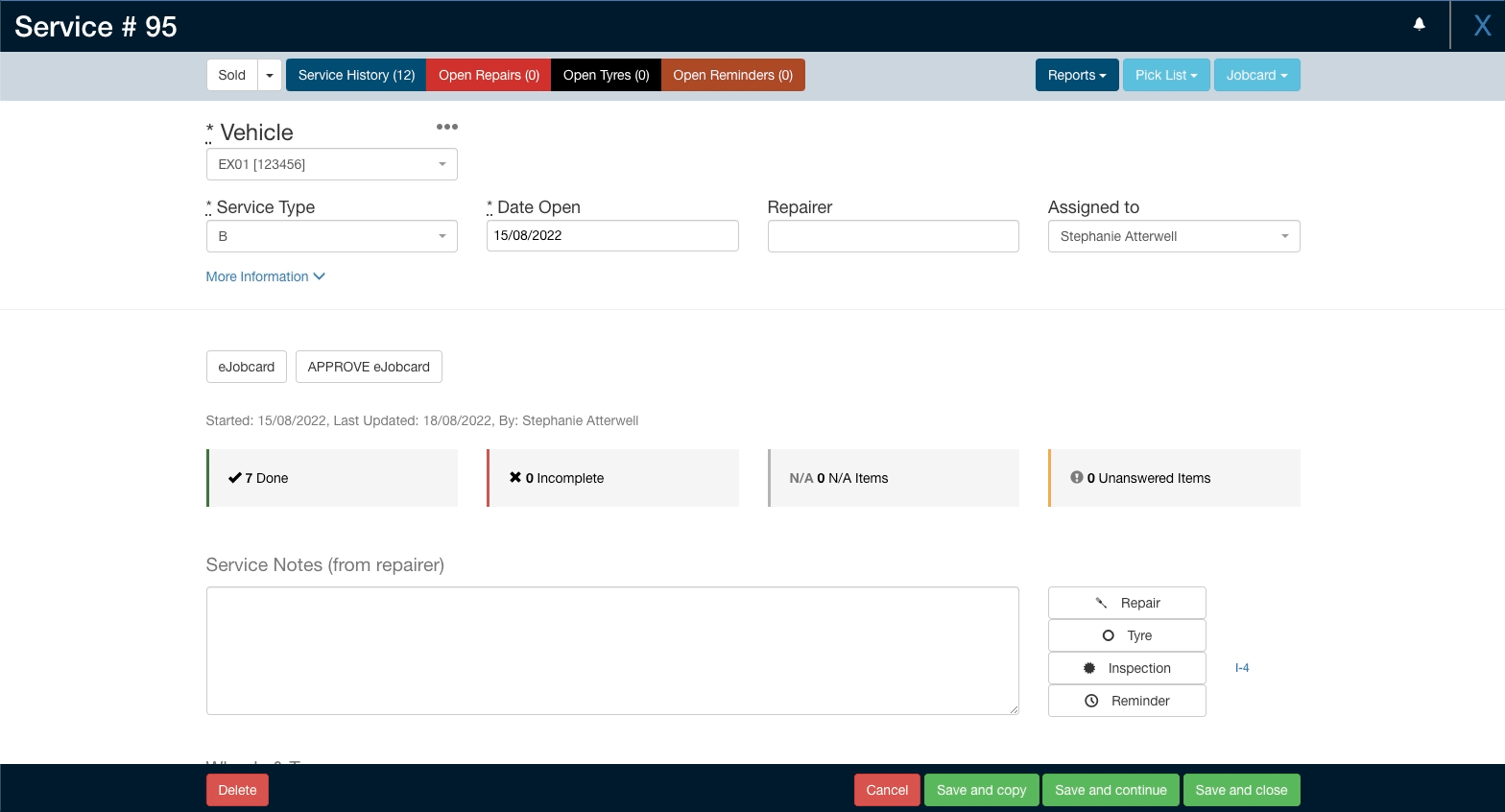Open the Assigned to dropdown
Viewport: 1505px width, 812px height.
tap(1173, 236)
